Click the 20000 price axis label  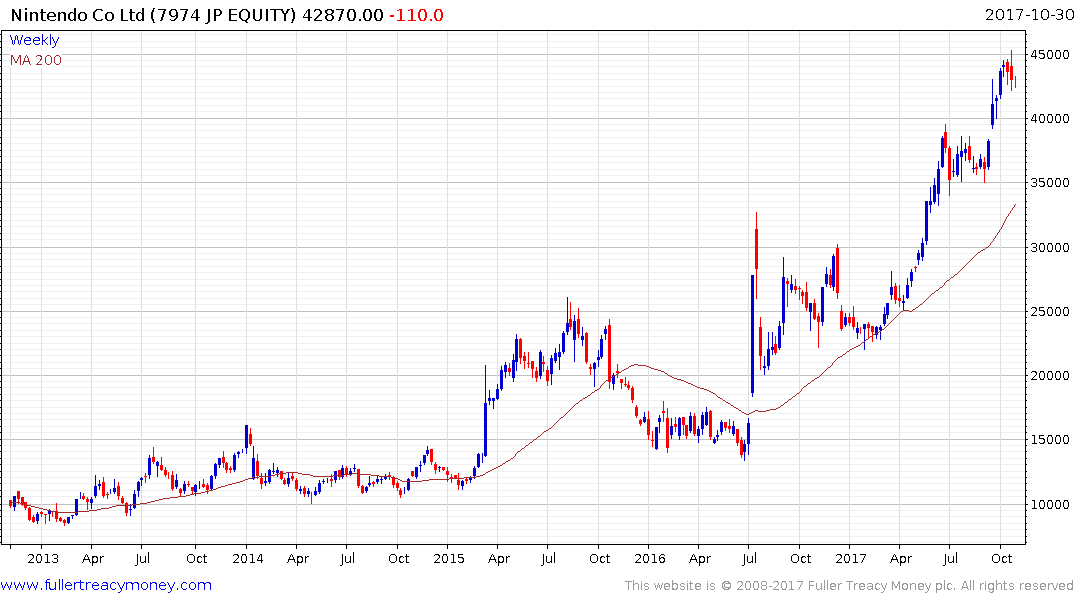(x=1050, y=376)
